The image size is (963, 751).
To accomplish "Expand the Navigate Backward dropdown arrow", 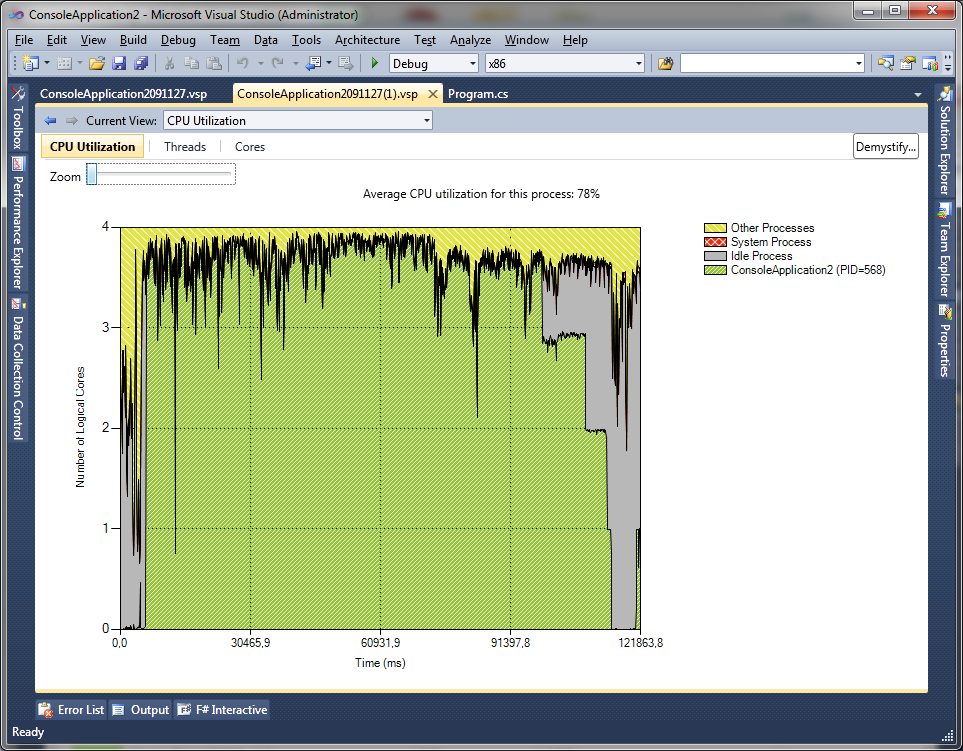I will 329,63.
